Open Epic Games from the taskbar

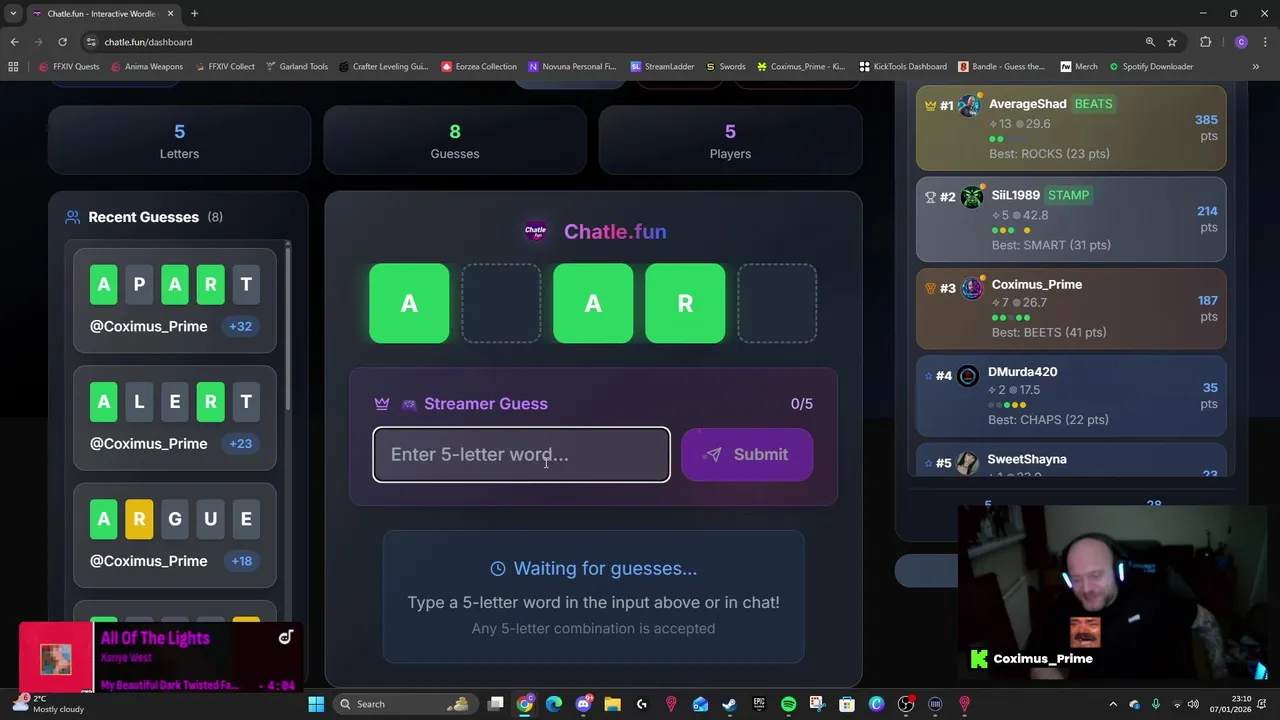(759, 704)
